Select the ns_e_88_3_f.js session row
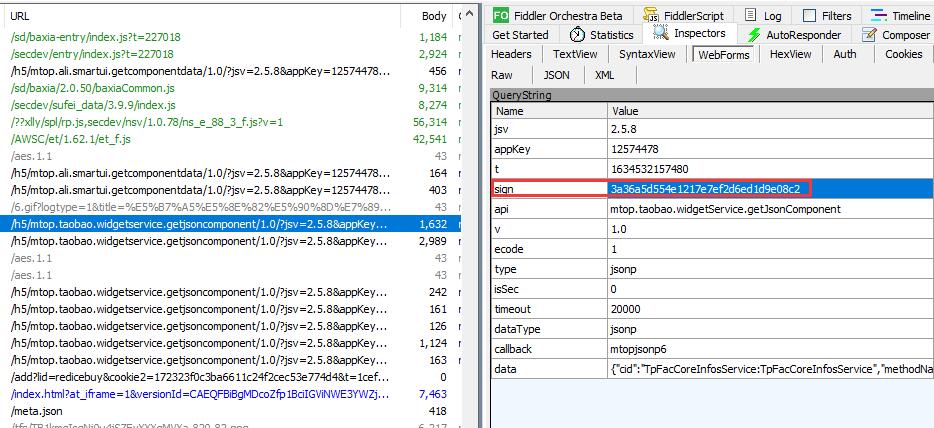934x428 pixels. coord(229,122)
